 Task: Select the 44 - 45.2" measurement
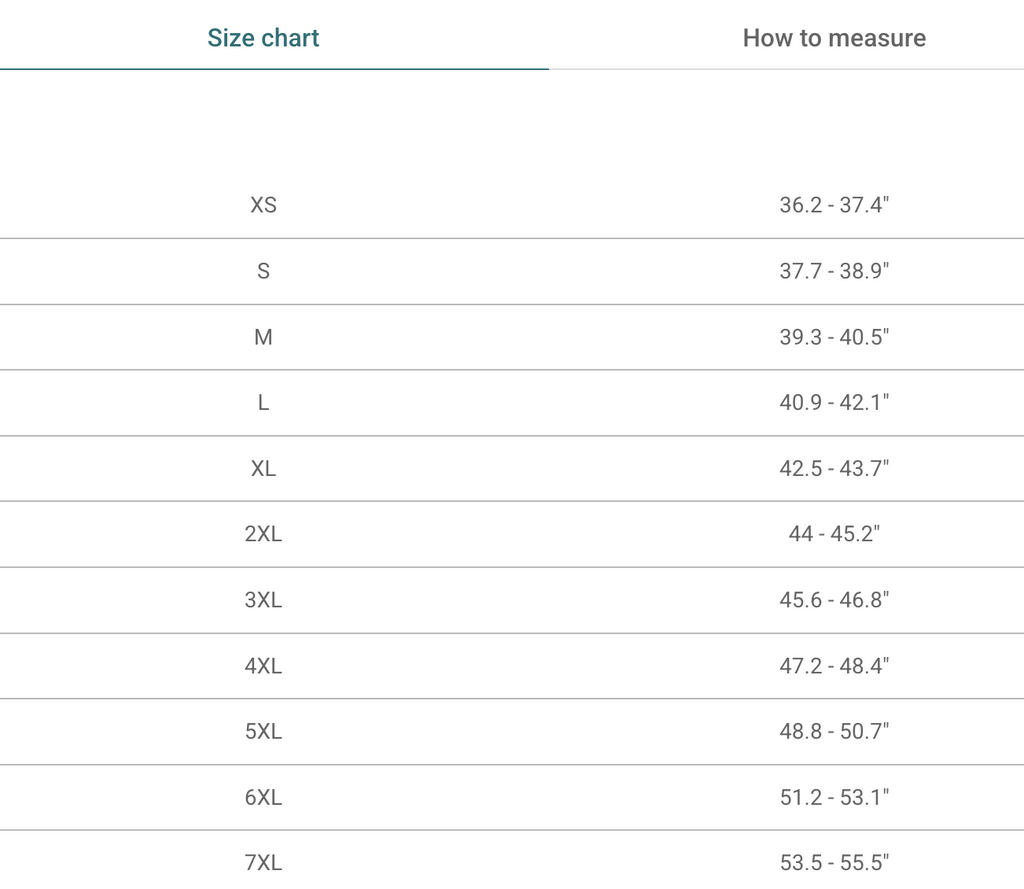834,534
